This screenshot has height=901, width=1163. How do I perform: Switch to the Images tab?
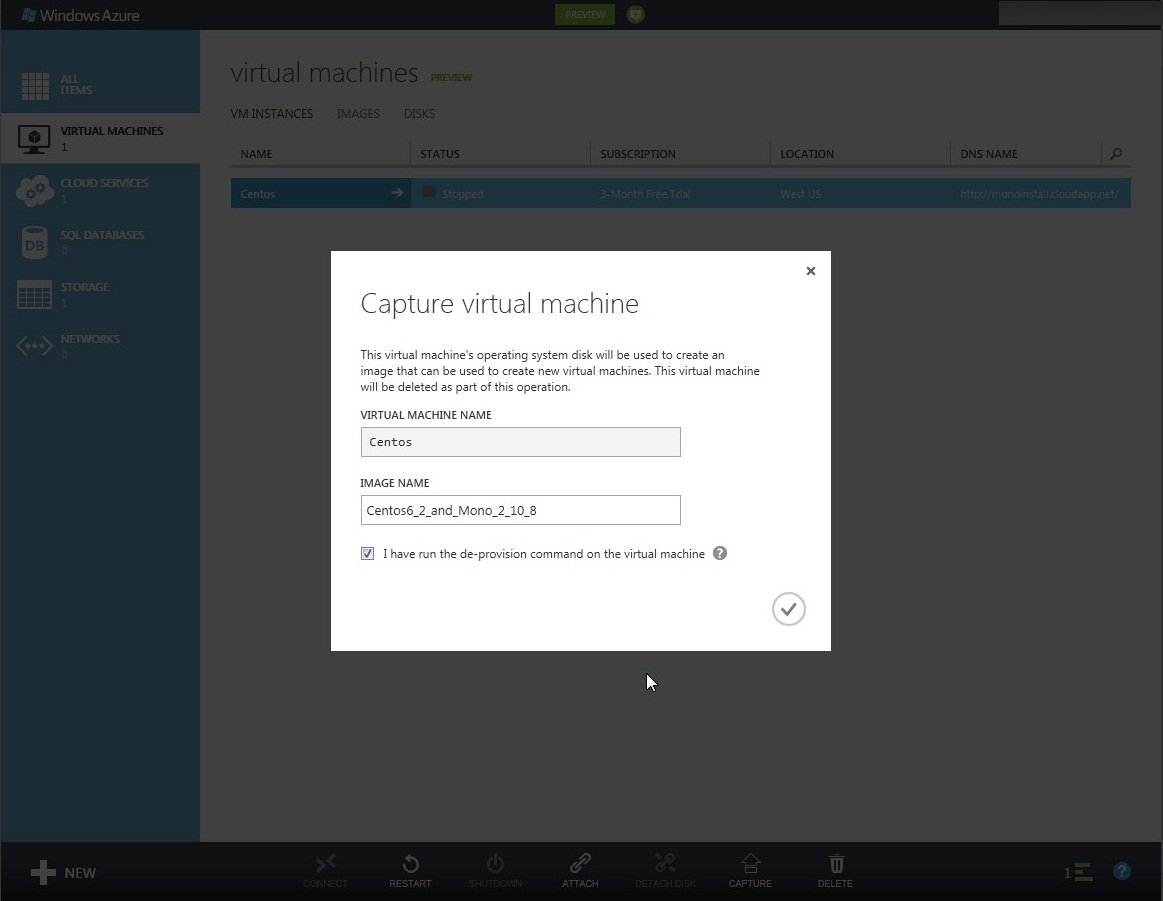tap(358, 114)
